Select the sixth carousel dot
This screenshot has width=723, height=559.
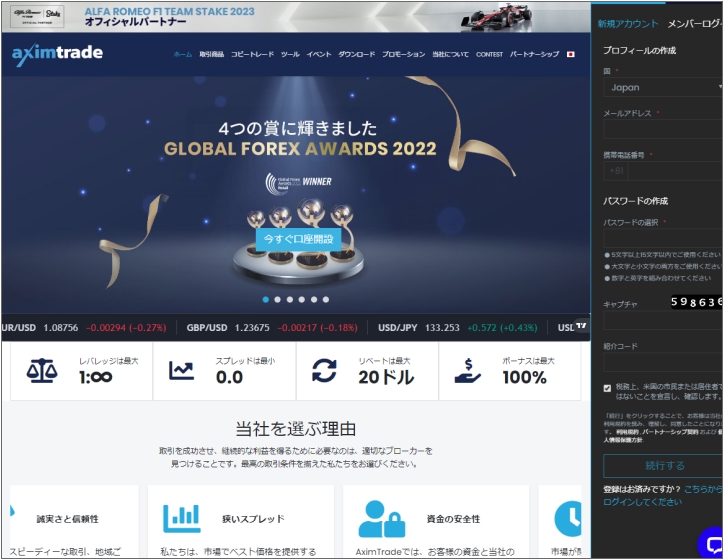point(326,299)
